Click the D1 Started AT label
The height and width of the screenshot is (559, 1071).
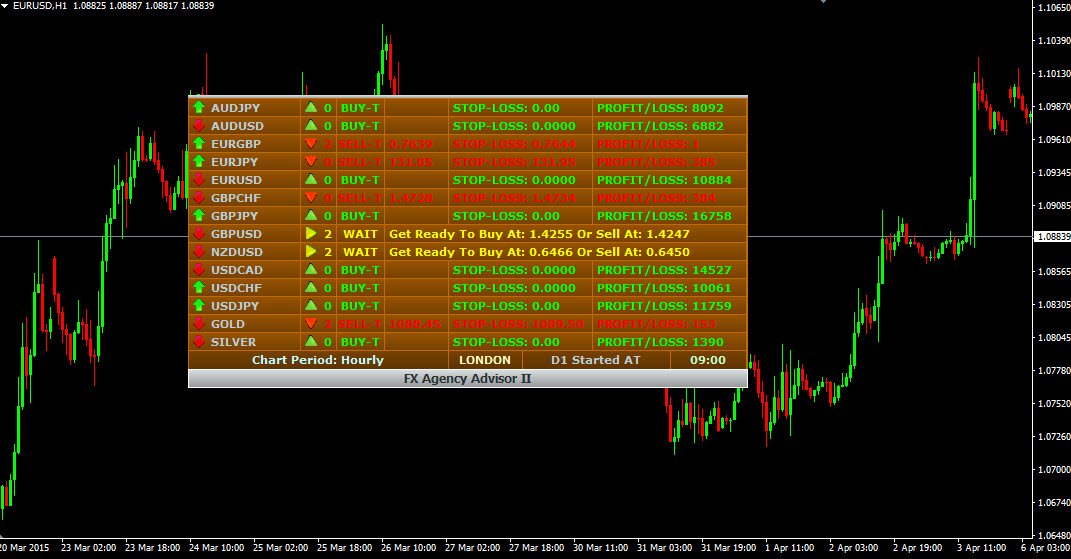pyautogui.click(x=596, y=360)
